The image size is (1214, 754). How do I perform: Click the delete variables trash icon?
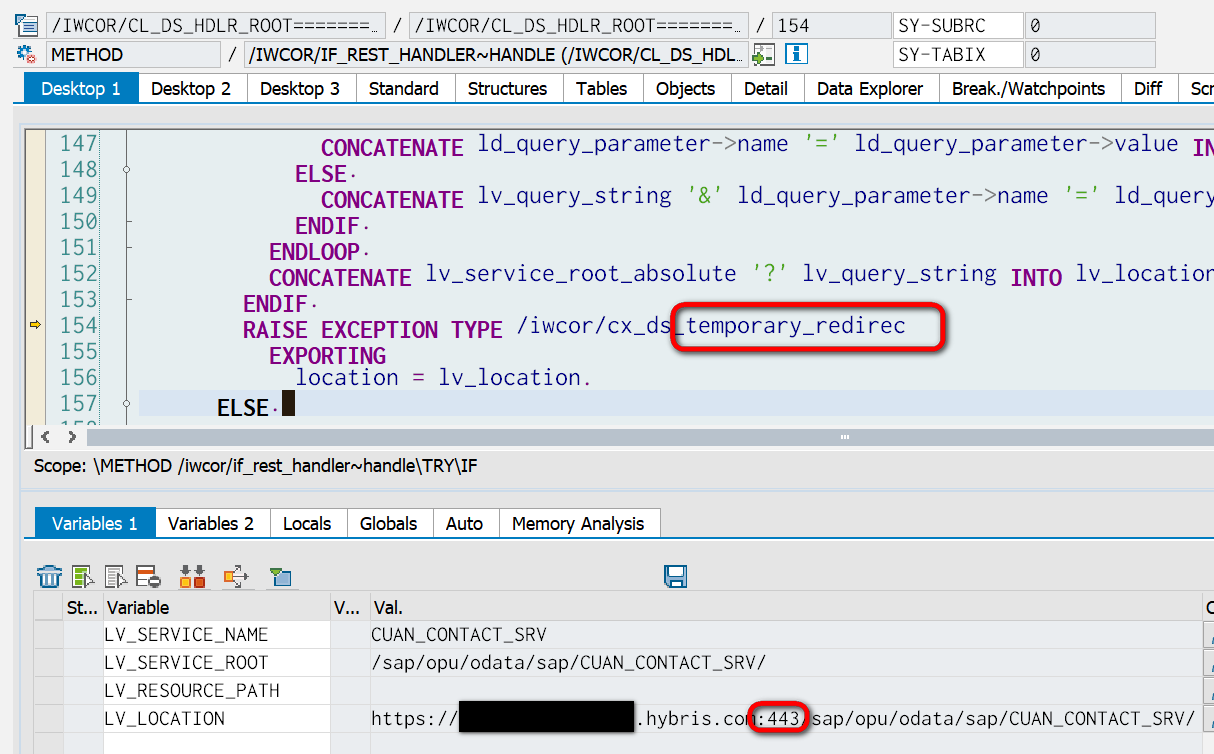tap(49, 576)
